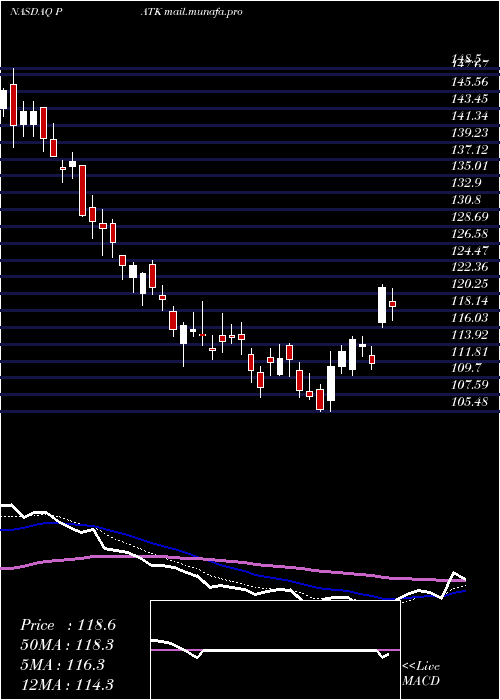Click the 143.45 price axis label
This screenshot has height=700, width=500.
point(470,99)
